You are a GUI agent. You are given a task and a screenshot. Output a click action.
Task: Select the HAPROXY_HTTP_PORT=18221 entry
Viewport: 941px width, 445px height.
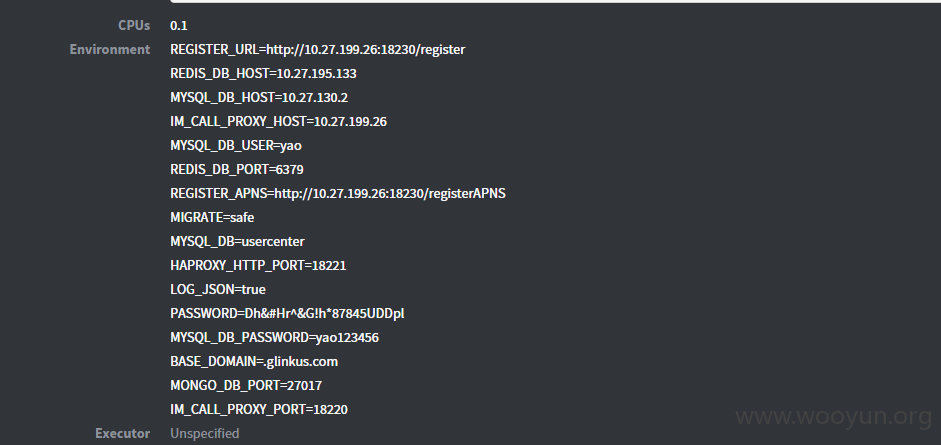point(258,265)
